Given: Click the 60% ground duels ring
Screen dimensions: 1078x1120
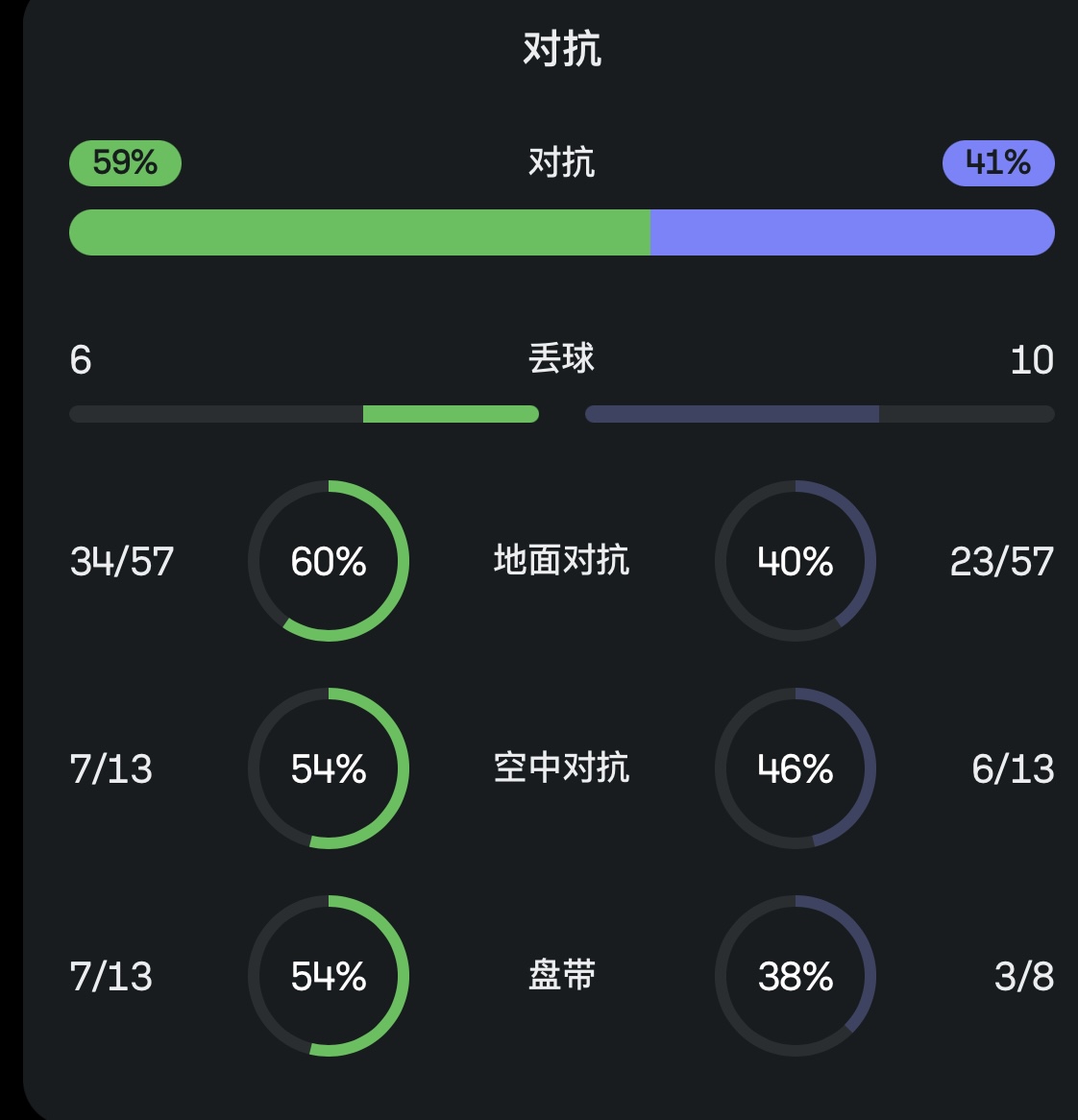Looking at the screenshot, I should (329, 561).
